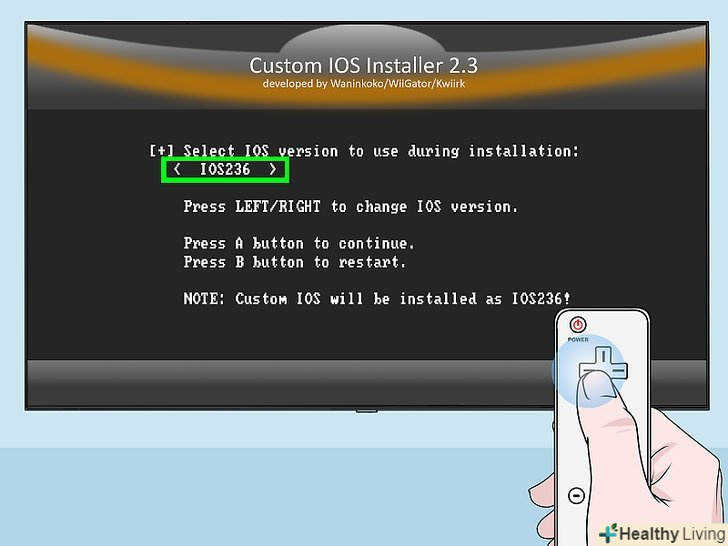Click the Wii Remote minus button

[x=576, y=495]
